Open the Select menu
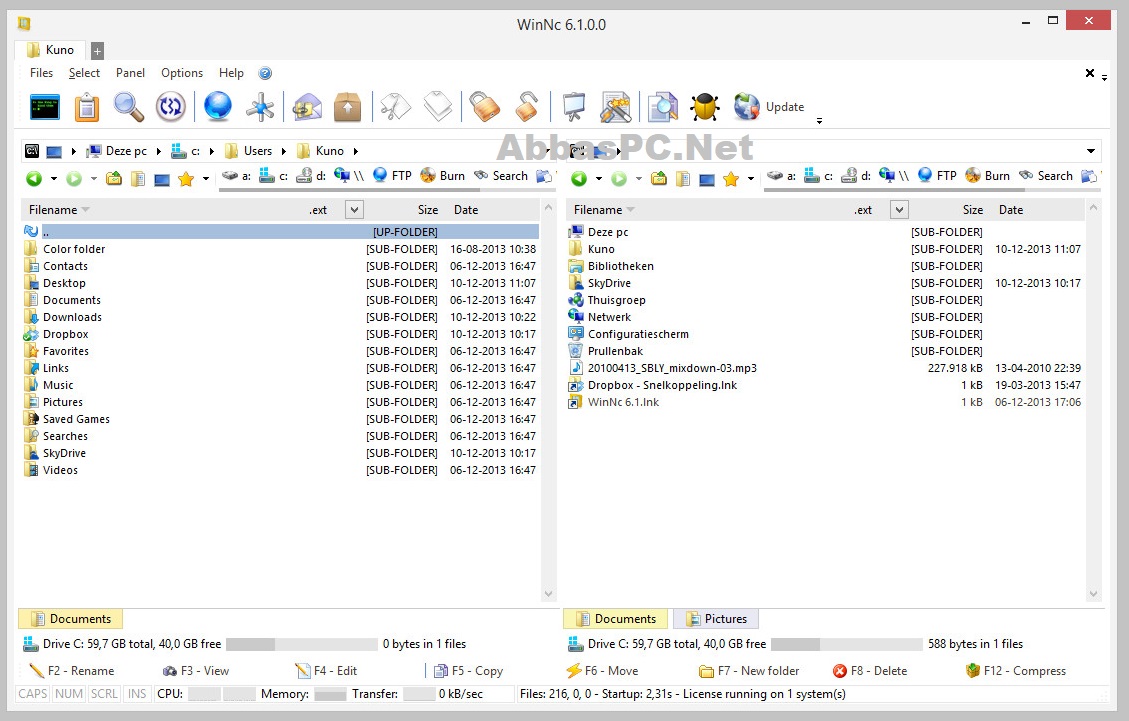This screenshot has height=721, width=1129. pos(84,73)
